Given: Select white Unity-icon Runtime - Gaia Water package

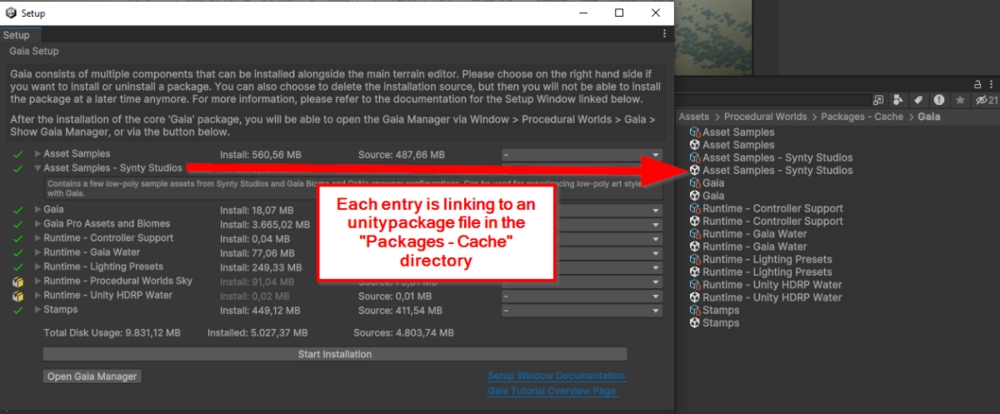Looking at the screenshot, I should tap(748, 247).
